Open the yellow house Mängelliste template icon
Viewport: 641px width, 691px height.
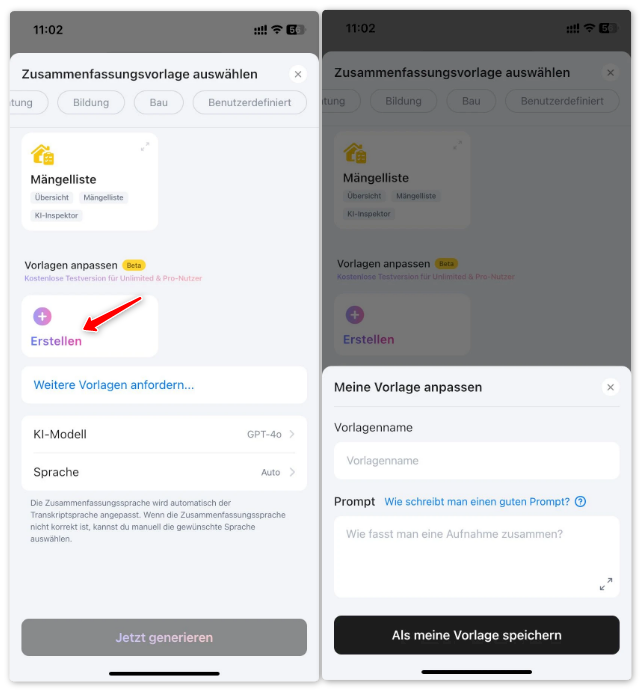coord(42,155)
